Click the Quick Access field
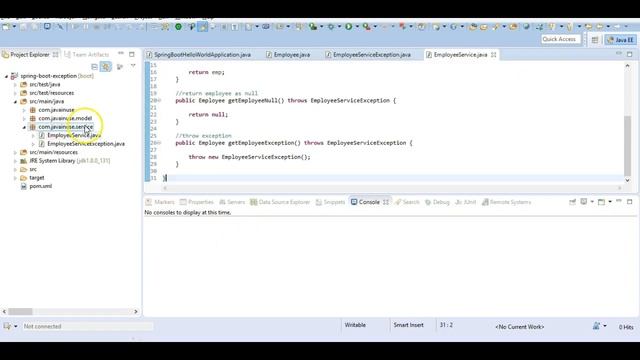 click(560, 39)
